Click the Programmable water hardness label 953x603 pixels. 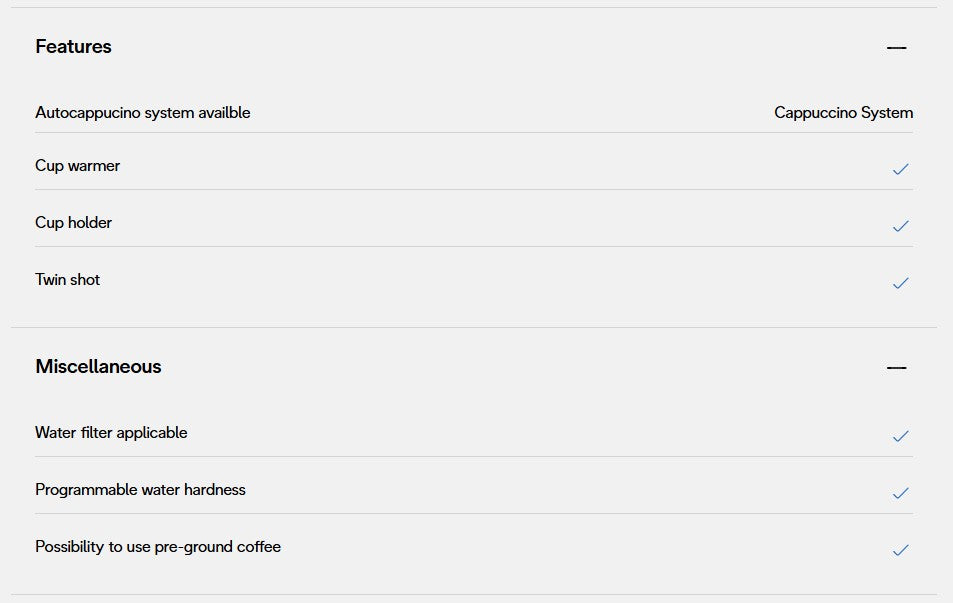140,490
